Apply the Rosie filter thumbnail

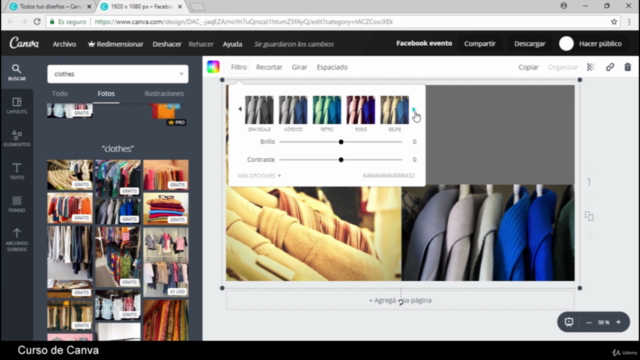pos(361,110)
